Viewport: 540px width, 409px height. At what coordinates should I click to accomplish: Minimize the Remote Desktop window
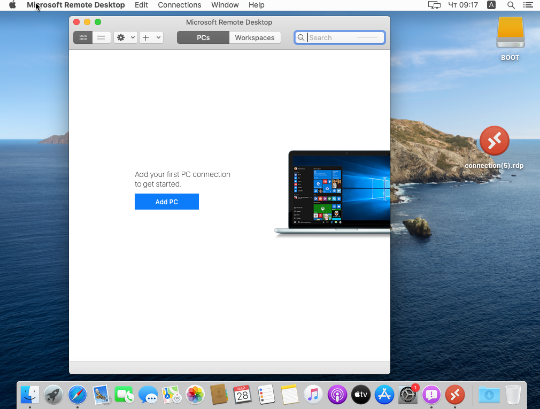click(x=87, y=22)
